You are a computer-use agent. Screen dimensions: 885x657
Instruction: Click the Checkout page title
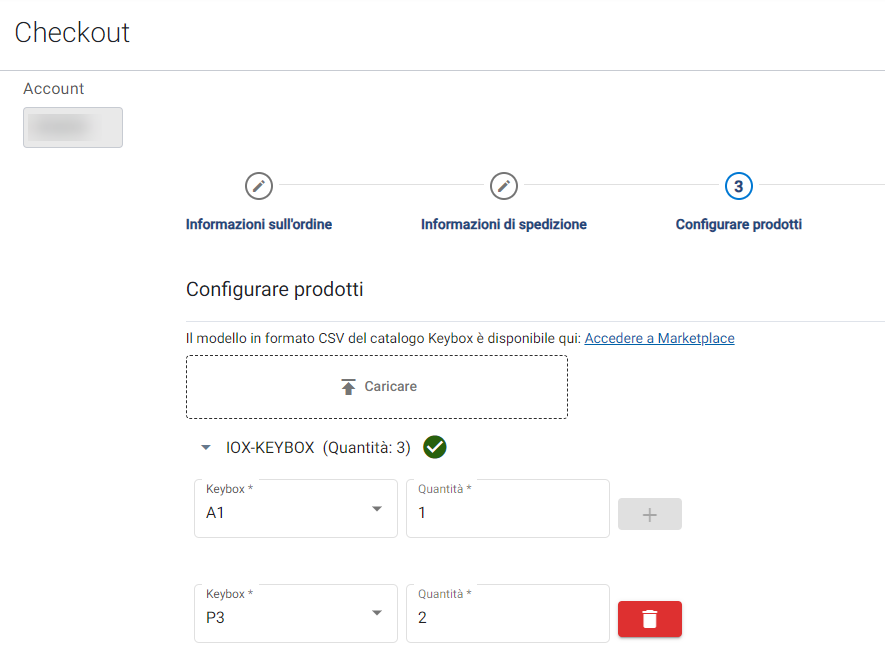pos(72,32)
